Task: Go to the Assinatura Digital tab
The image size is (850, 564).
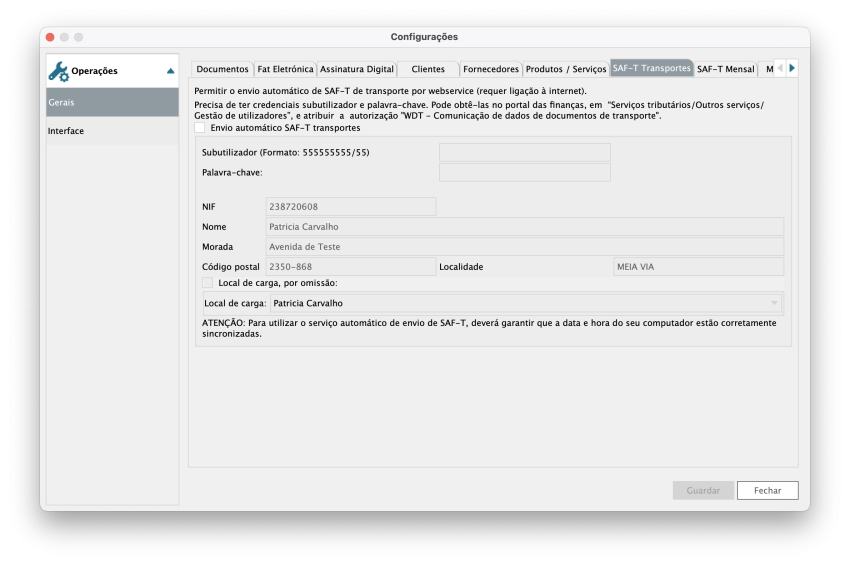Action: click(356, 69)
